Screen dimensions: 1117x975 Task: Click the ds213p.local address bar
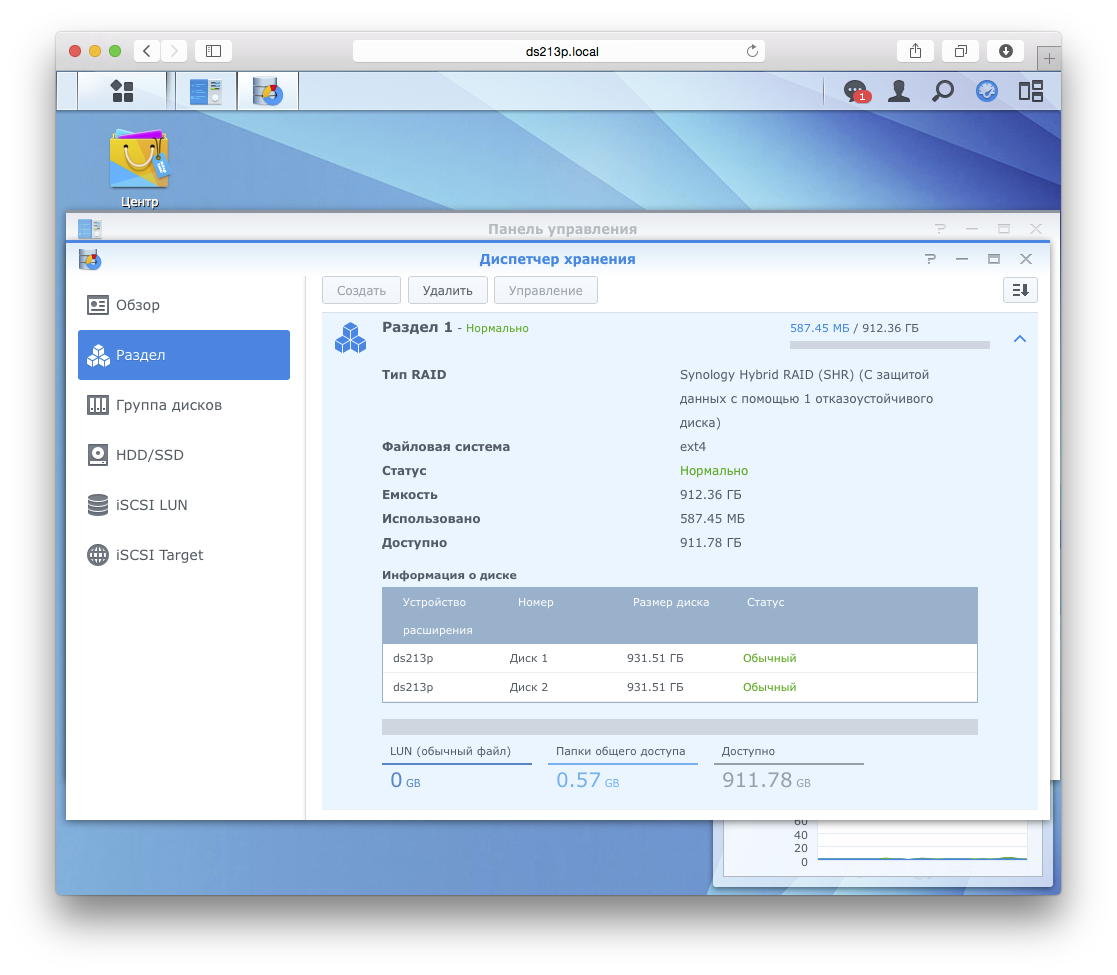pos(558,51)
